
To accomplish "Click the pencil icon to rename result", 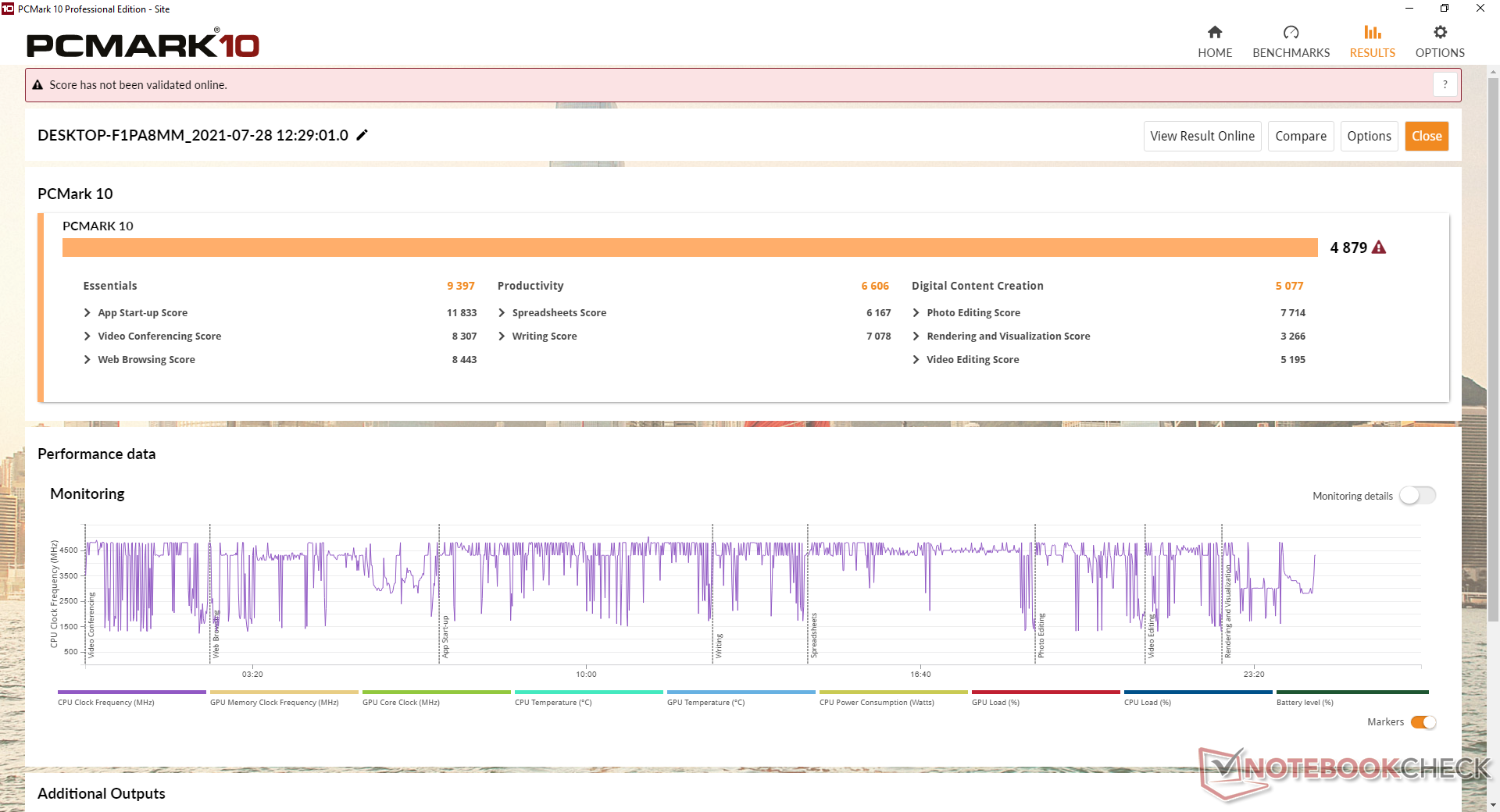I will point(362,135).
